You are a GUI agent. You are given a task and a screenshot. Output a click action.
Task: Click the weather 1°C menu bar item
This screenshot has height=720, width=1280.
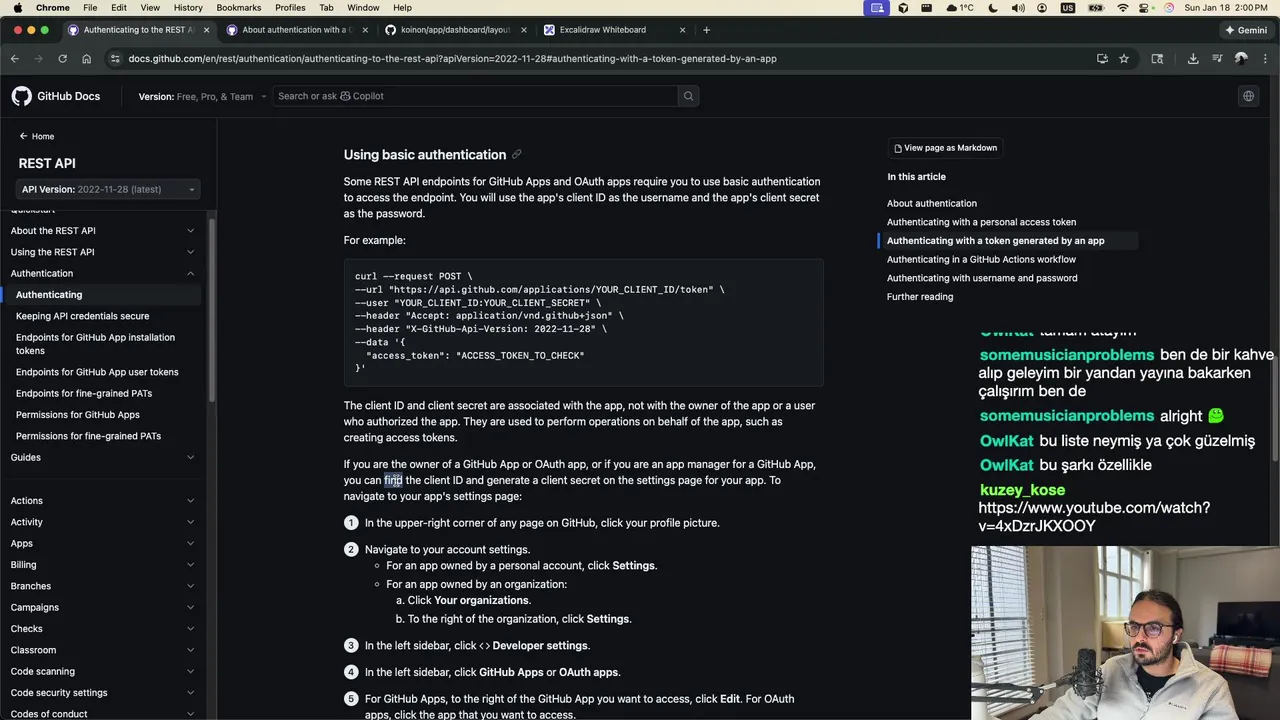[958, 7]
